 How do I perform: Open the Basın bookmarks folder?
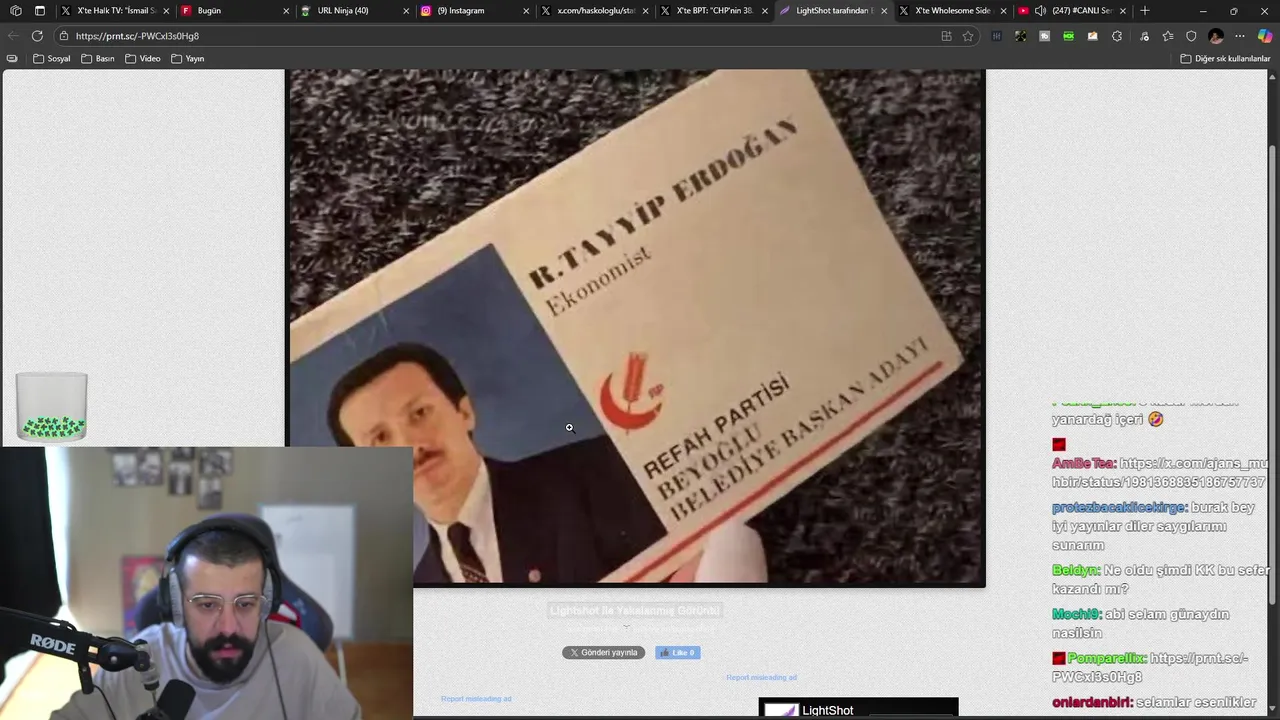click(x=98, y=58)
